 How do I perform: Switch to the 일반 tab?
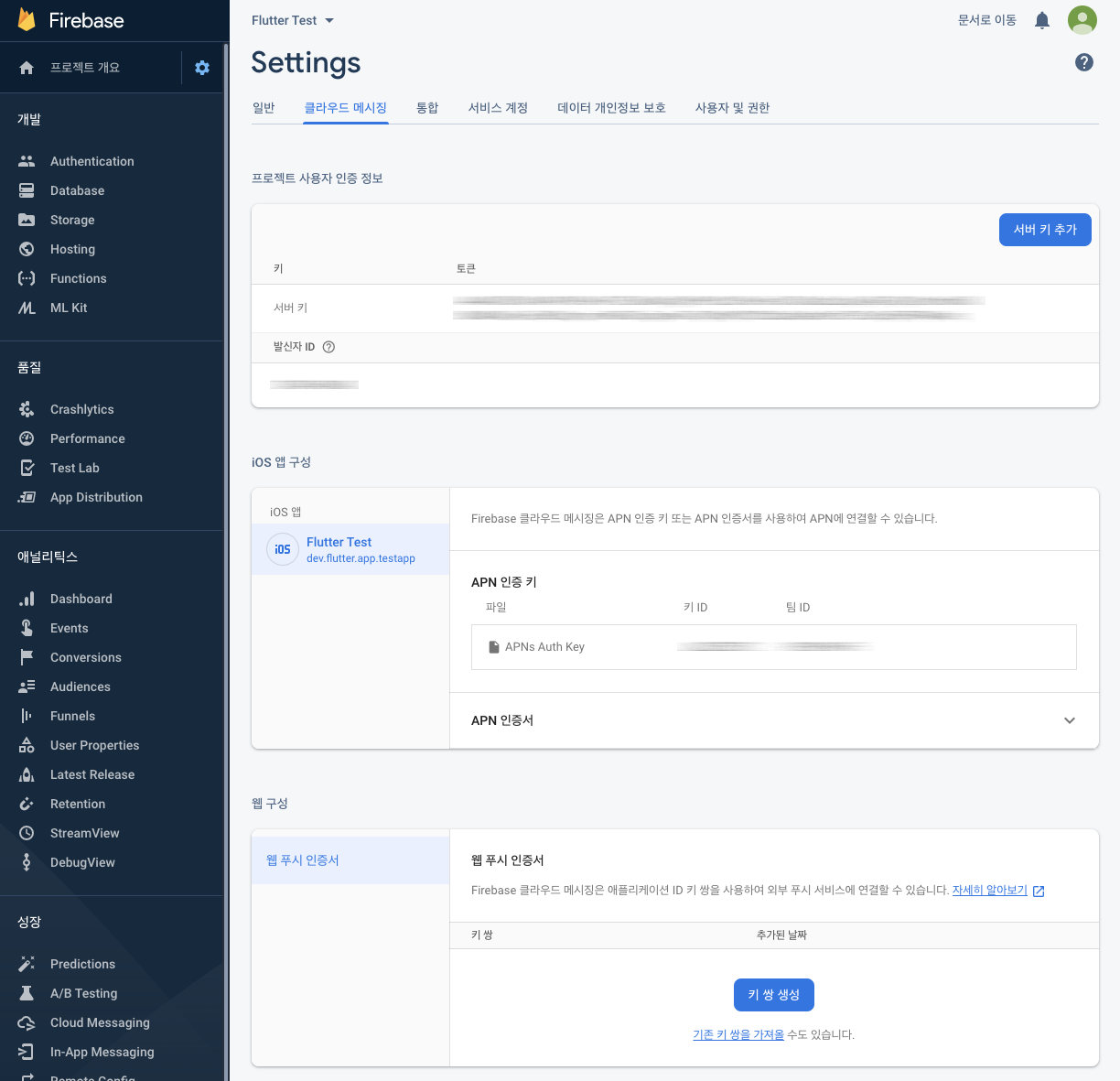[x=264, y=108]
